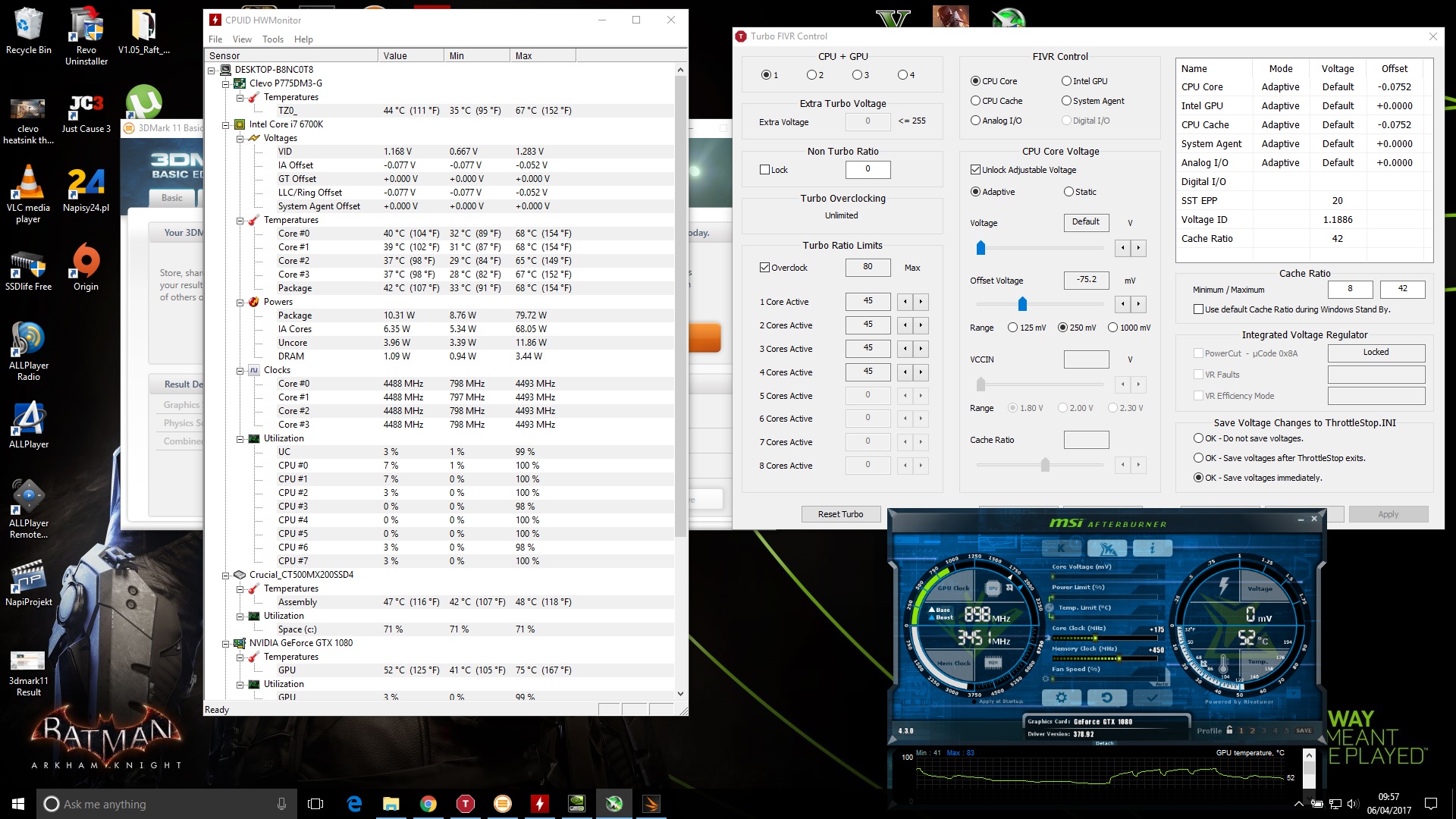Click ThrottleStop red T icon in taskbar
Screen dimensions: 1456x819
point(466,804)
